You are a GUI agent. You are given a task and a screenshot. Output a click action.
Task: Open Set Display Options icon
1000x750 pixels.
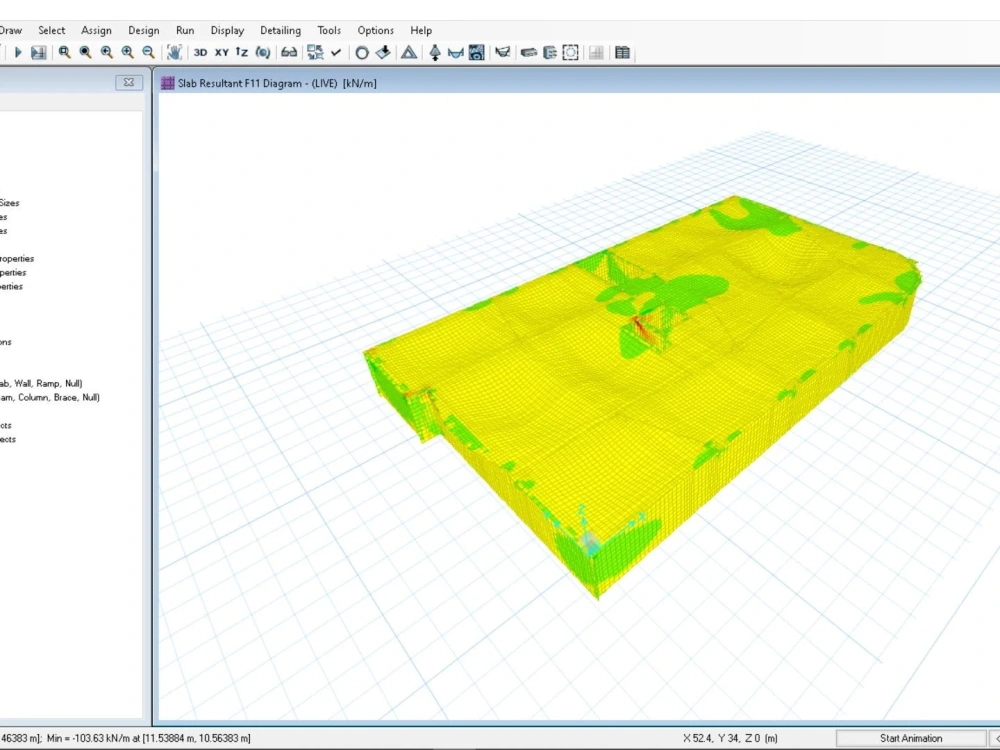(315, 52)
